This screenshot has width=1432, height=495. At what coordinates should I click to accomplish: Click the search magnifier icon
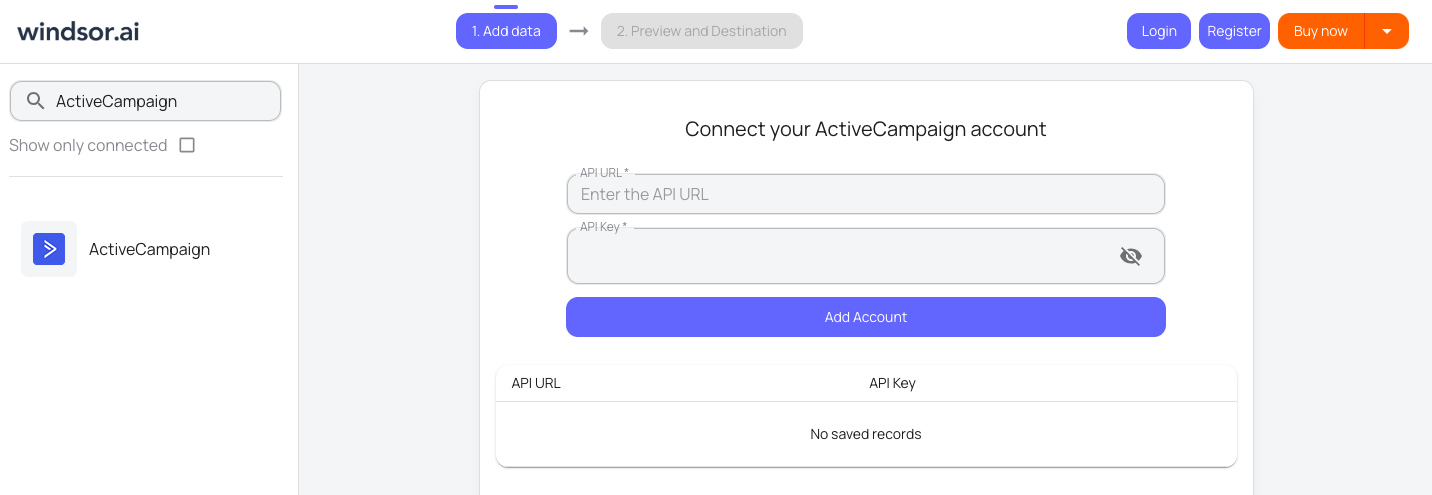[35, 101]
